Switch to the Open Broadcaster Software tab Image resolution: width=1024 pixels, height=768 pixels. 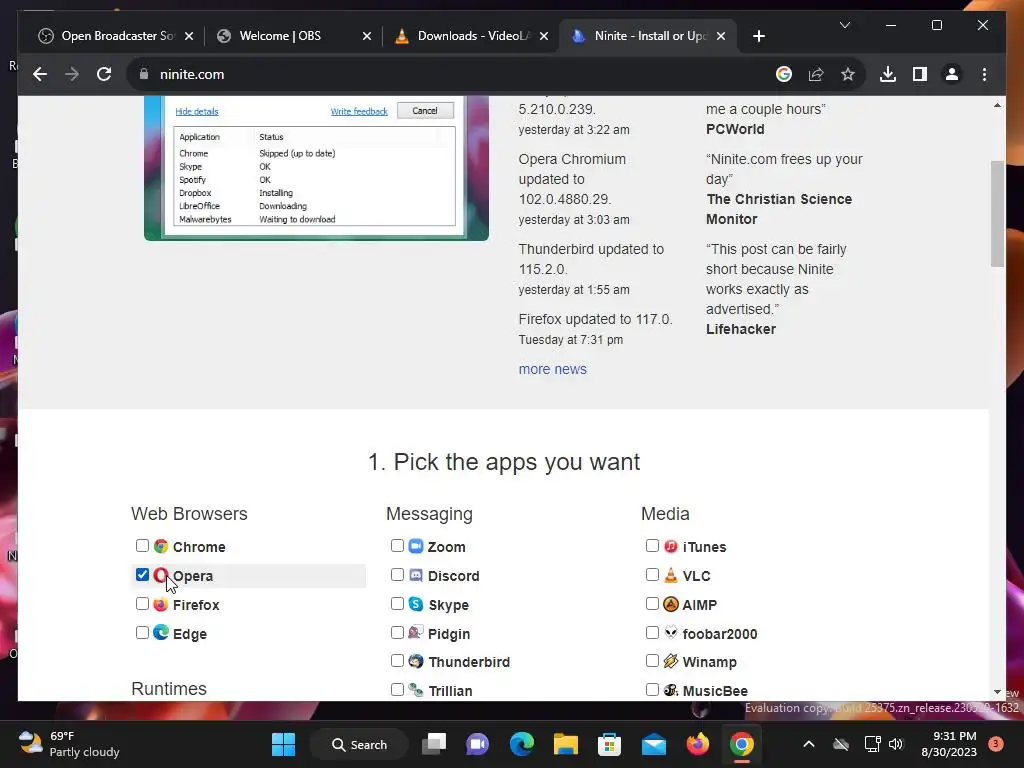[x=115, y=36]
